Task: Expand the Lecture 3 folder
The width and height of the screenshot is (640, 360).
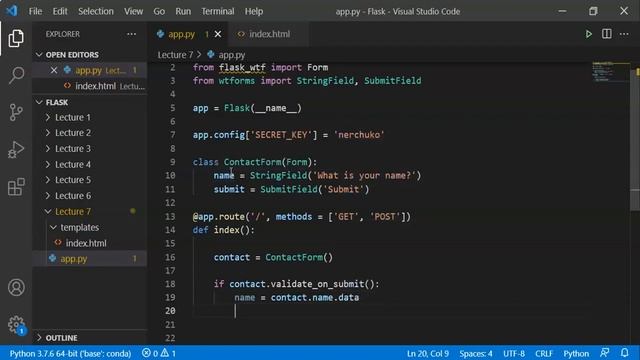Action: pos(48,149)
